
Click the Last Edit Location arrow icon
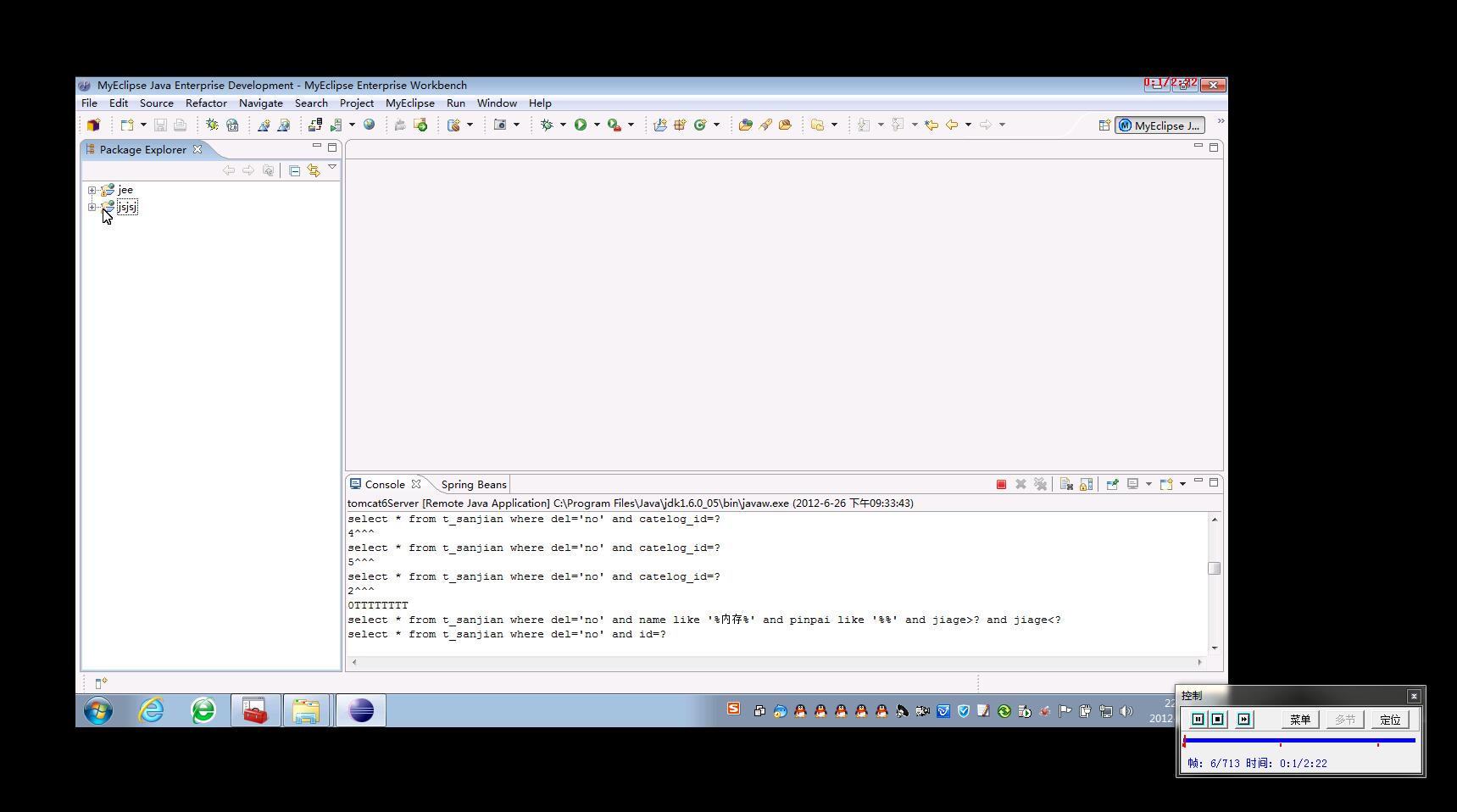click(931, 125)
